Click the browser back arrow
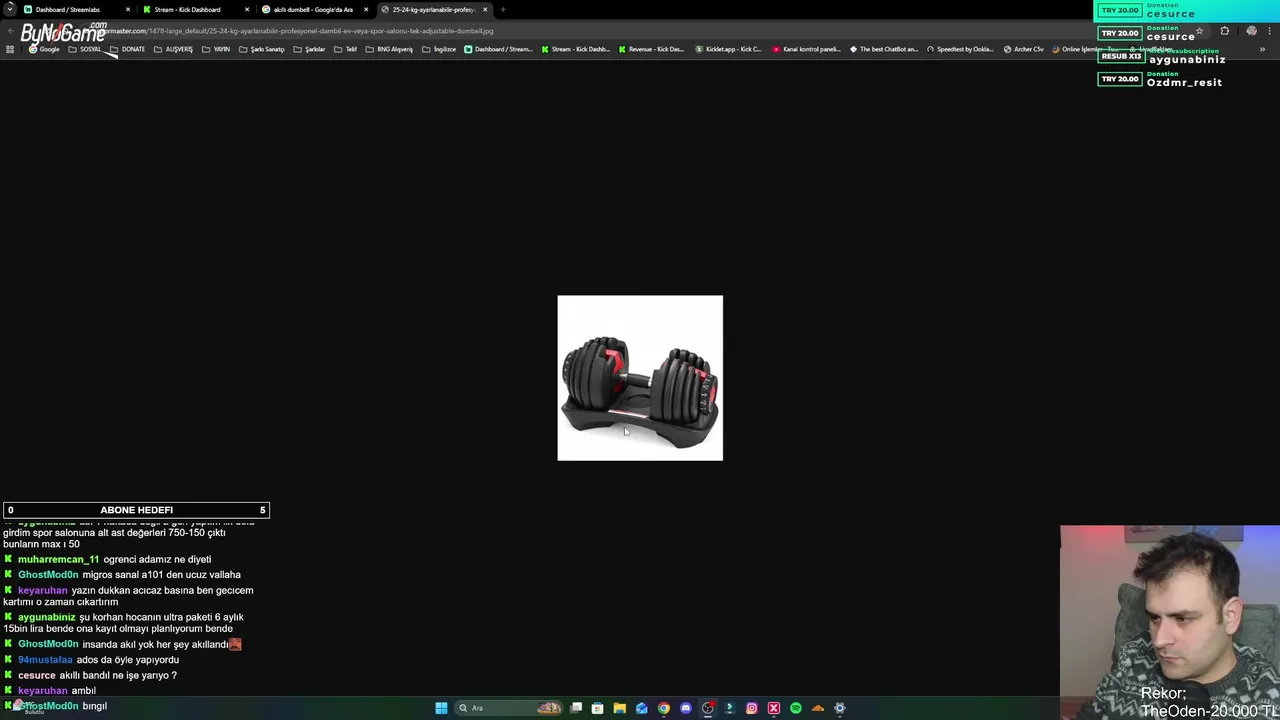Viewport: 1280px width, 720px height. click(10, 31)
